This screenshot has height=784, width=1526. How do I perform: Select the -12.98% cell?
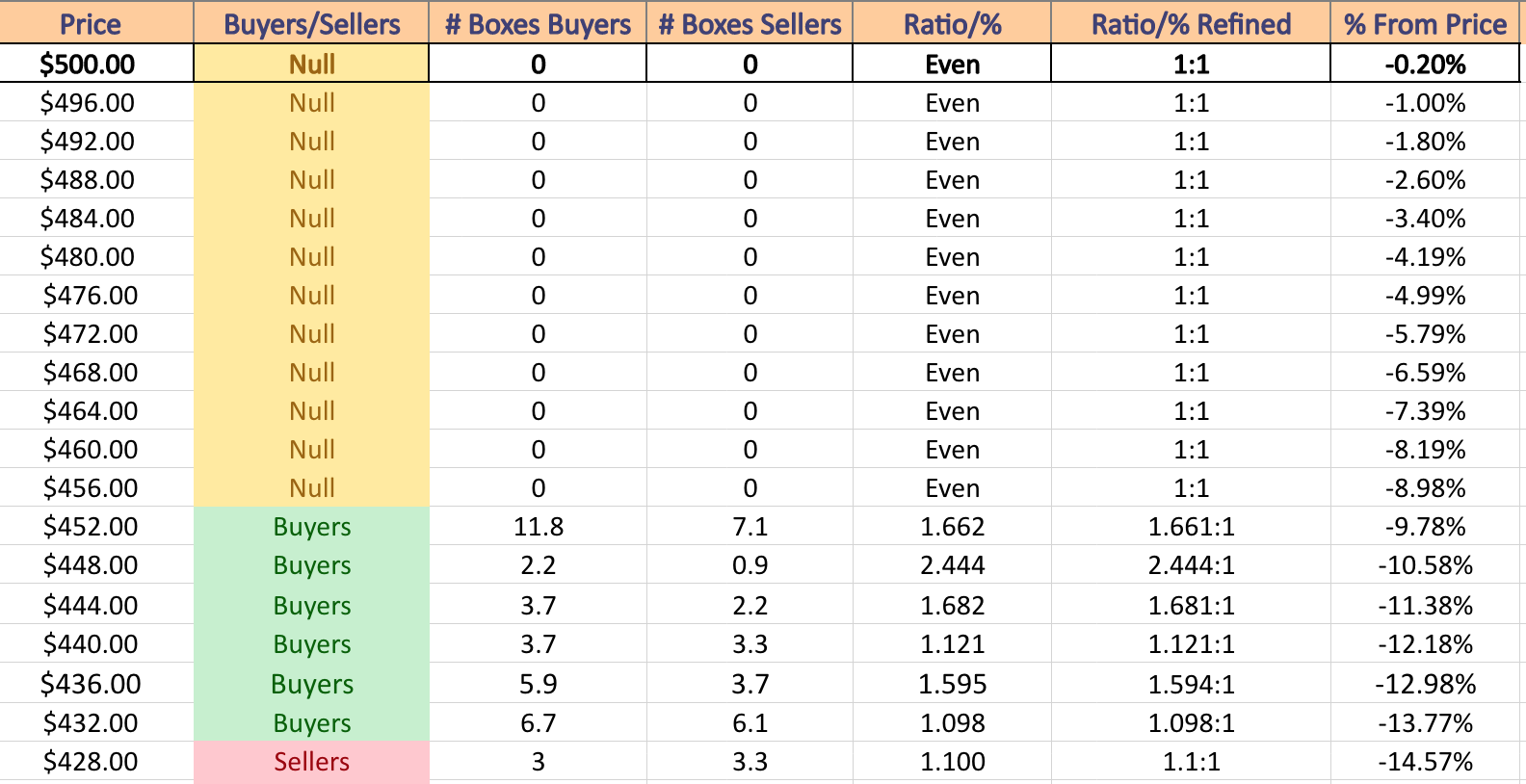pyautogui.click(x=1426, y=683)
